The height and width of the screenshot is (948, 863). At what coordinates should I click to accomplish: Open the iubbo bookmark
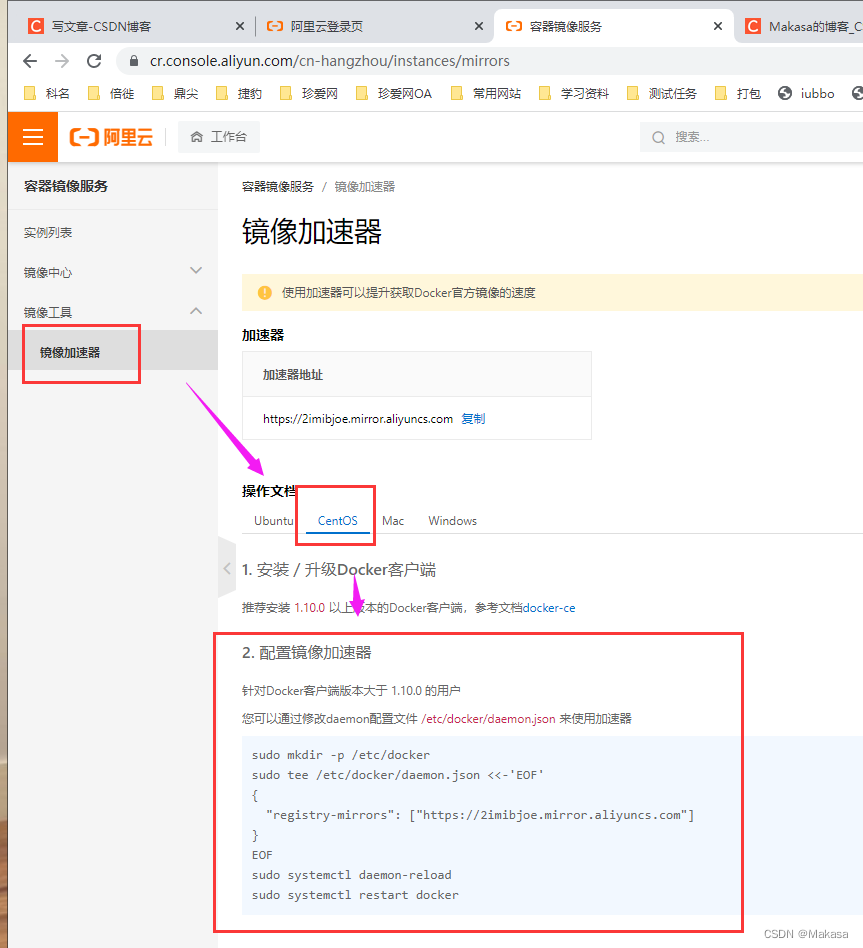807,93
